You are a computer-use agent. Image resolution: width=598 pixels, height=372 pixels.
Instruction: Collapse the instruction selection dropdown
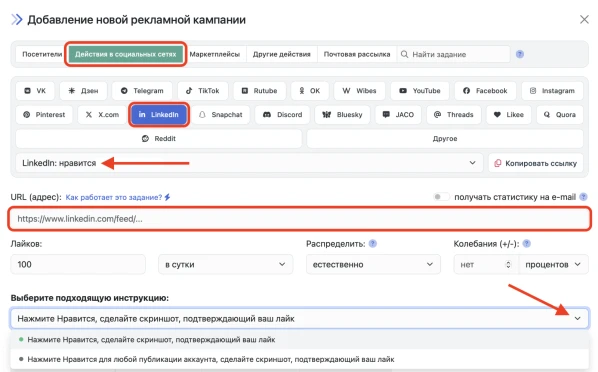pos(577,318)
